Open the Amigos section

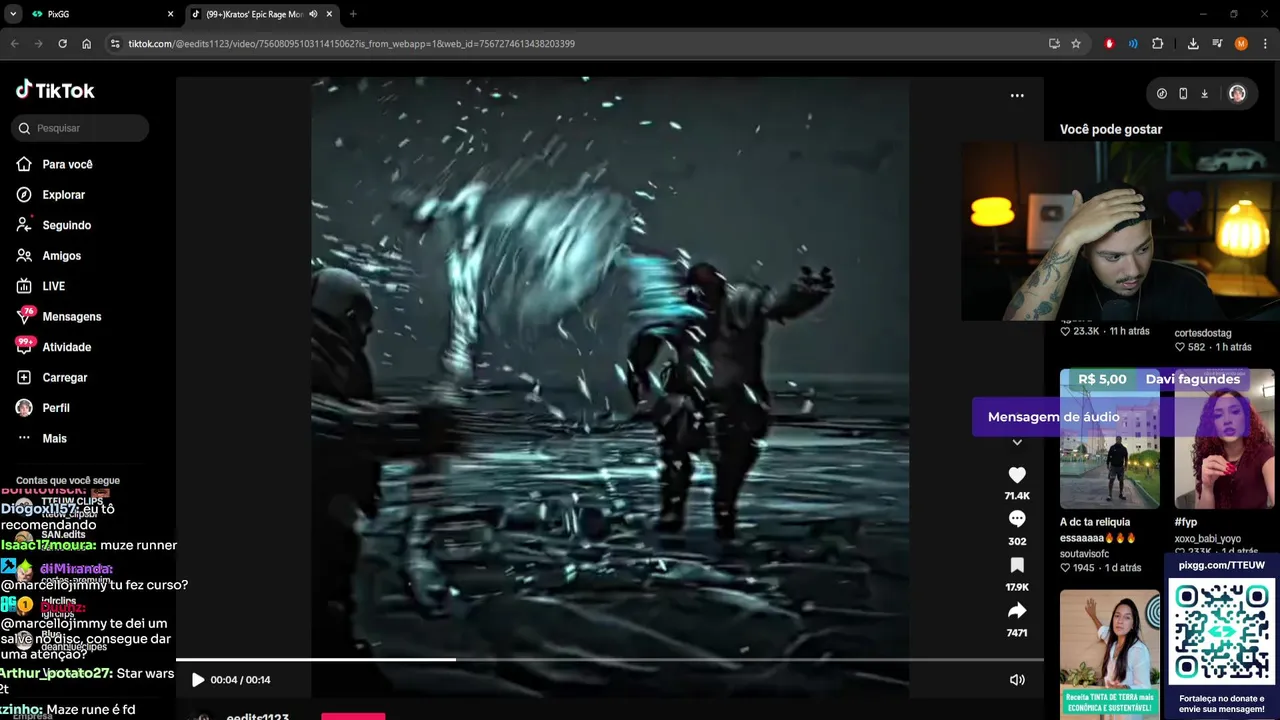(49, 256)
